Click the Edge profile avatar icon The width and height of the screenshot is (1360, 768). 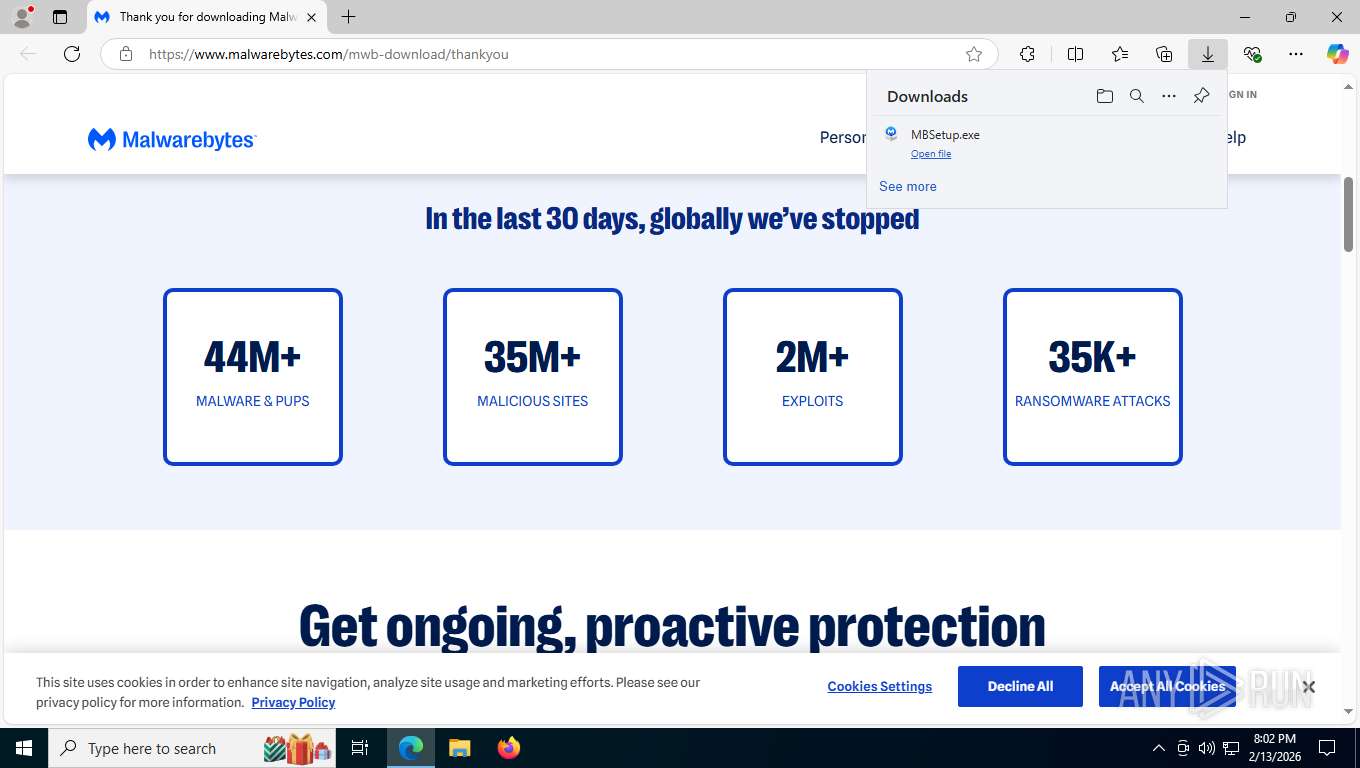[x=22, y=17]
